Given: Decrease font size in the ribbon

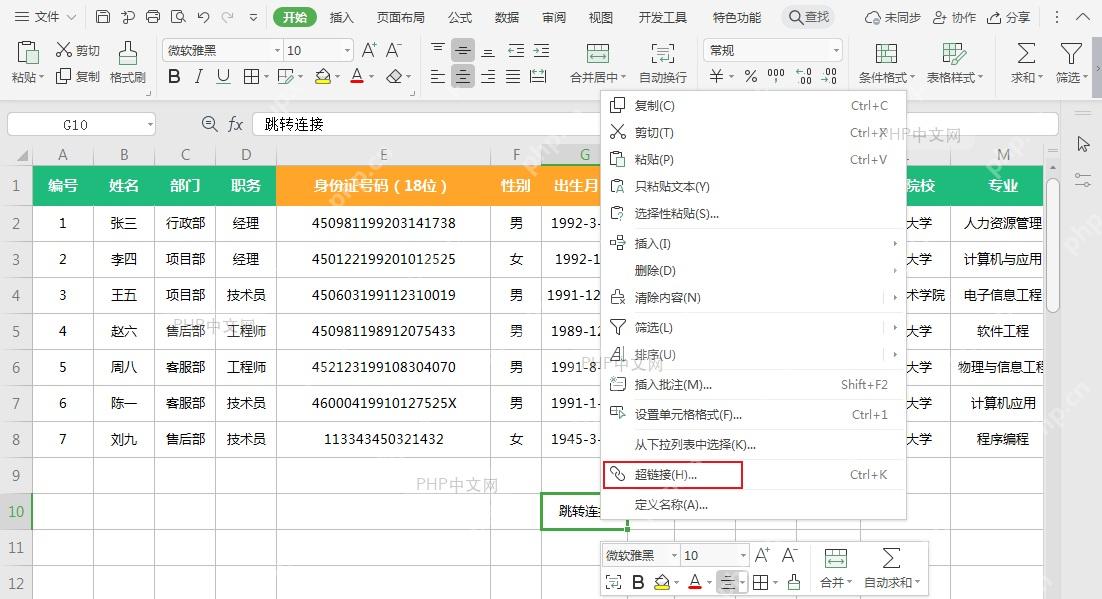Looking at the screenshot, I should 394,50.
